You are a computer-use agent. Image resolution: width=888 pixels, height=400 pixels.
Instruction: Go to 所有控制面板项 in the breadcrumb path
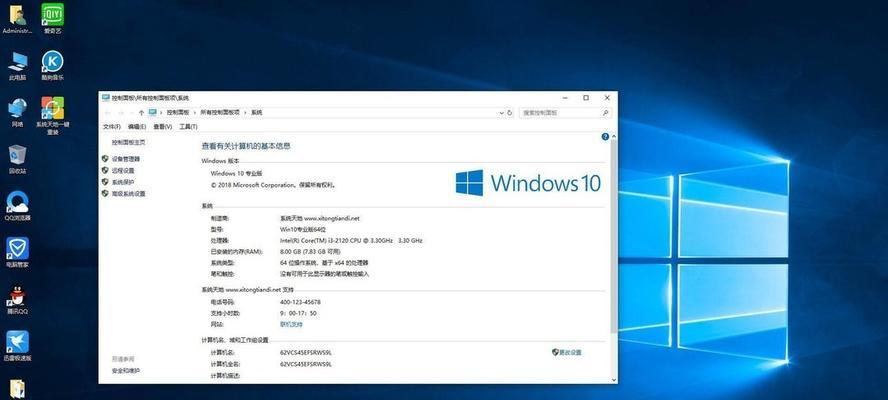220,113
